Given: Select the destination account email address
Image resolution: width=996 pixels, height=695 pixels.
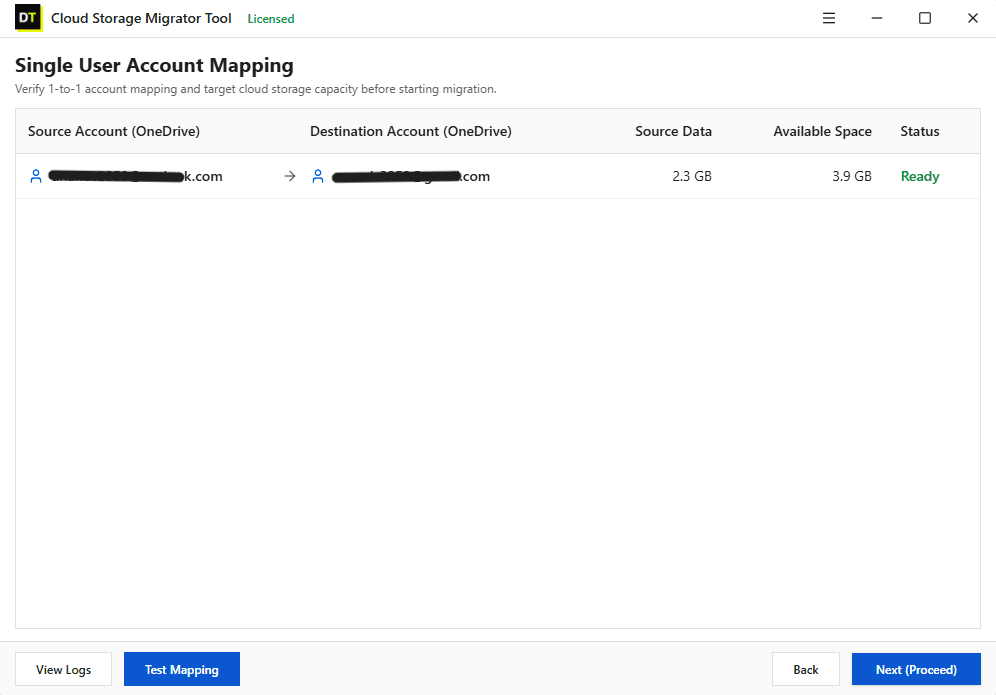Looking at the screenshot, I should point(411,176).
